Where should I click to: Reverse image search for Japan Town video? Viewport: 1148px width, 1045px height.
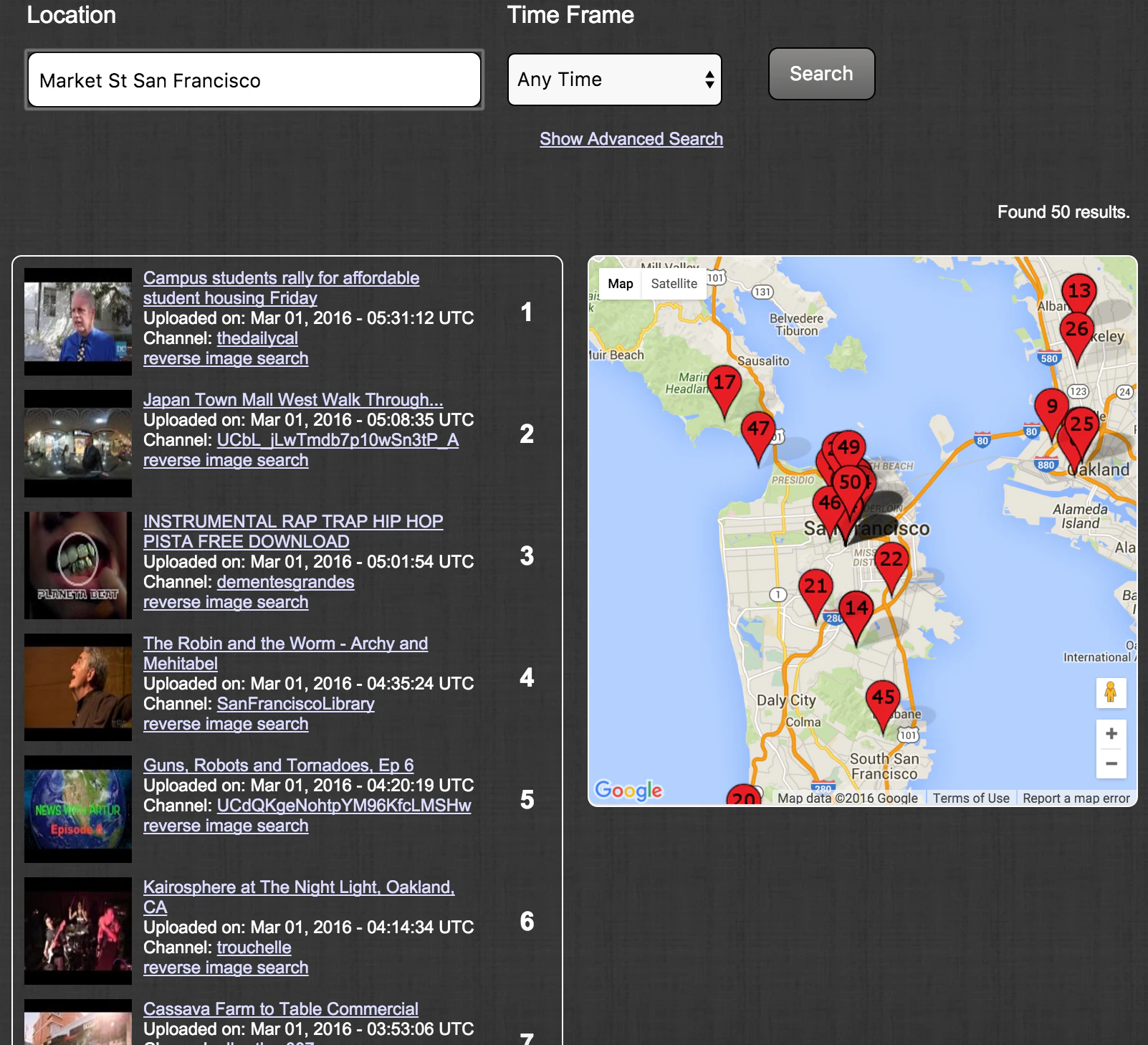[x=226, y=460]
